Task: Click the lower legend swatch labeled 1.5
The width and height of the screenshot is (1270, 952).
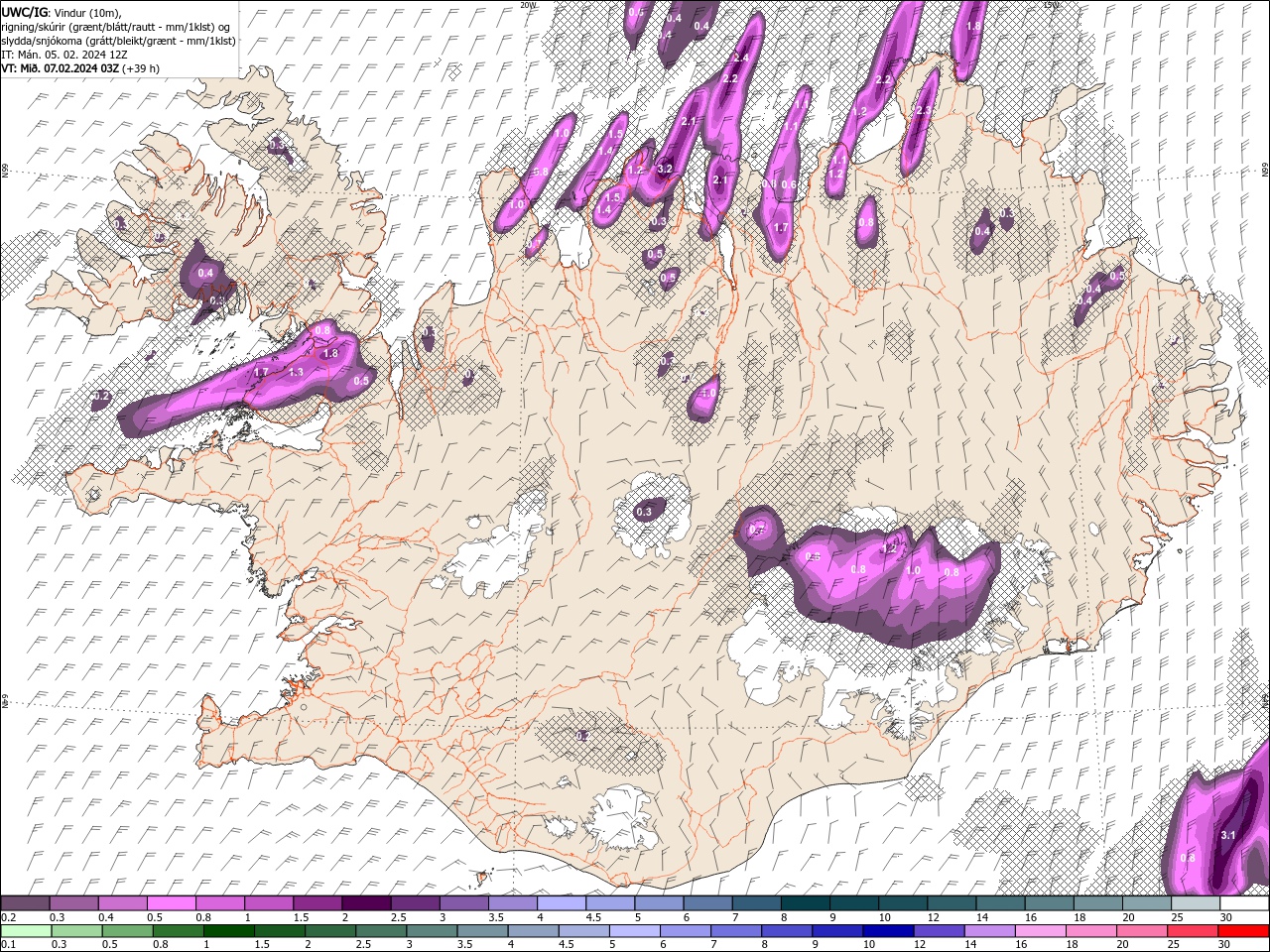Action: tap(279, 930)
